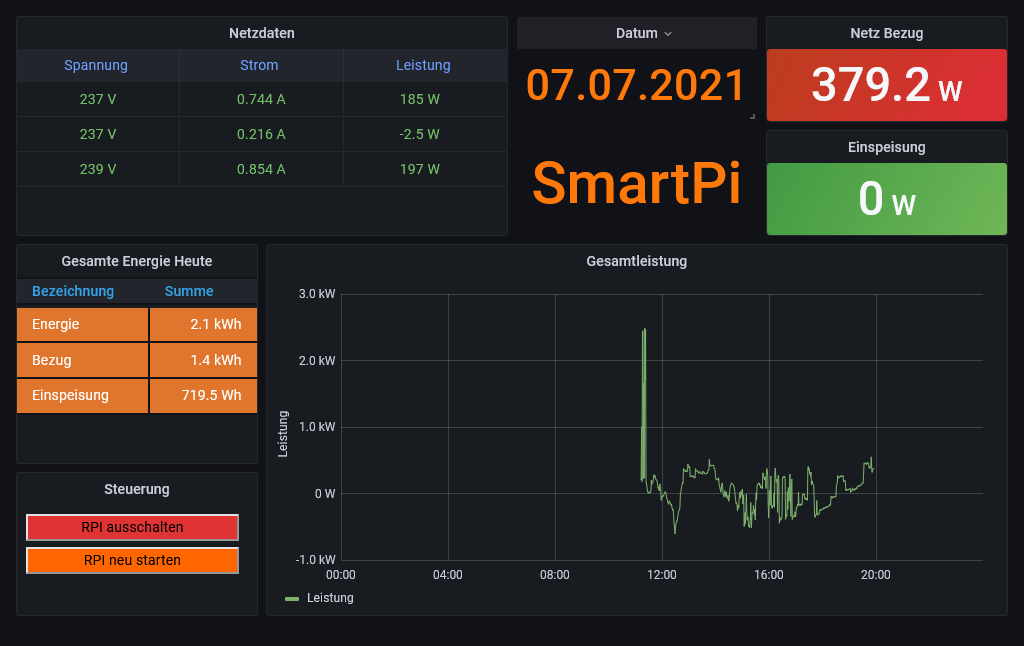
Task: Open the Netzdaten panel title menu
Action: (261, 33)
